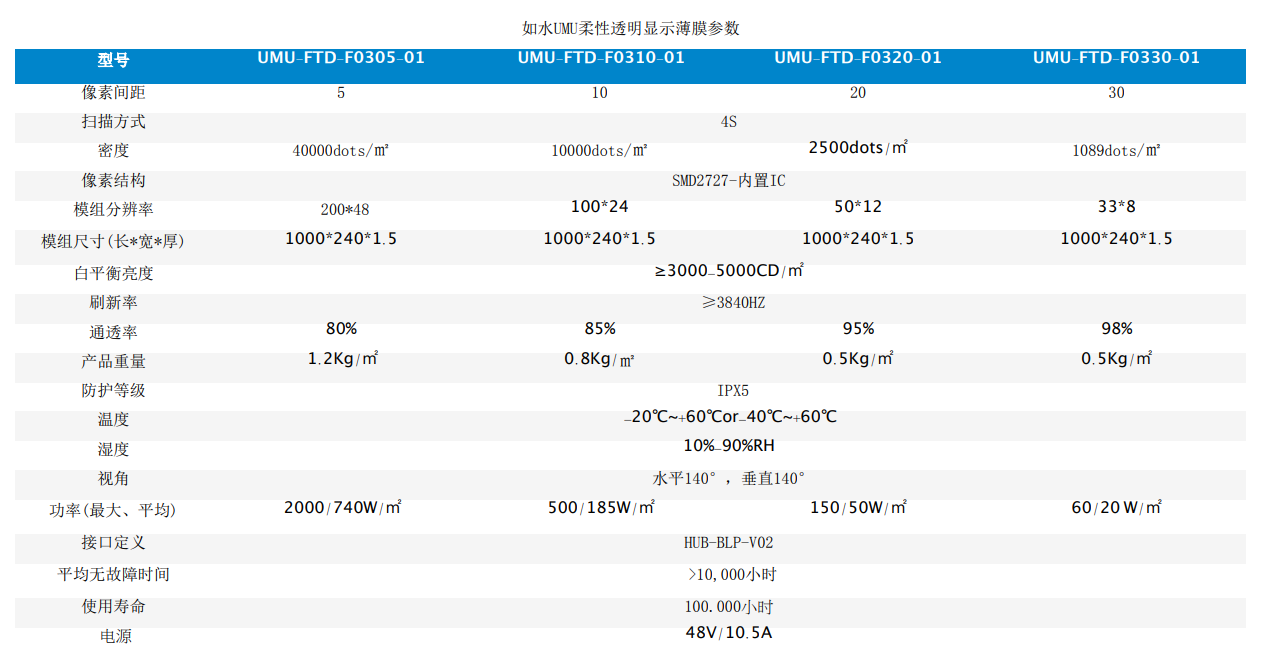Viewport: 1264px width, 654px height.
Task: Click the 像素结构 row label
Action: [114, 181]
